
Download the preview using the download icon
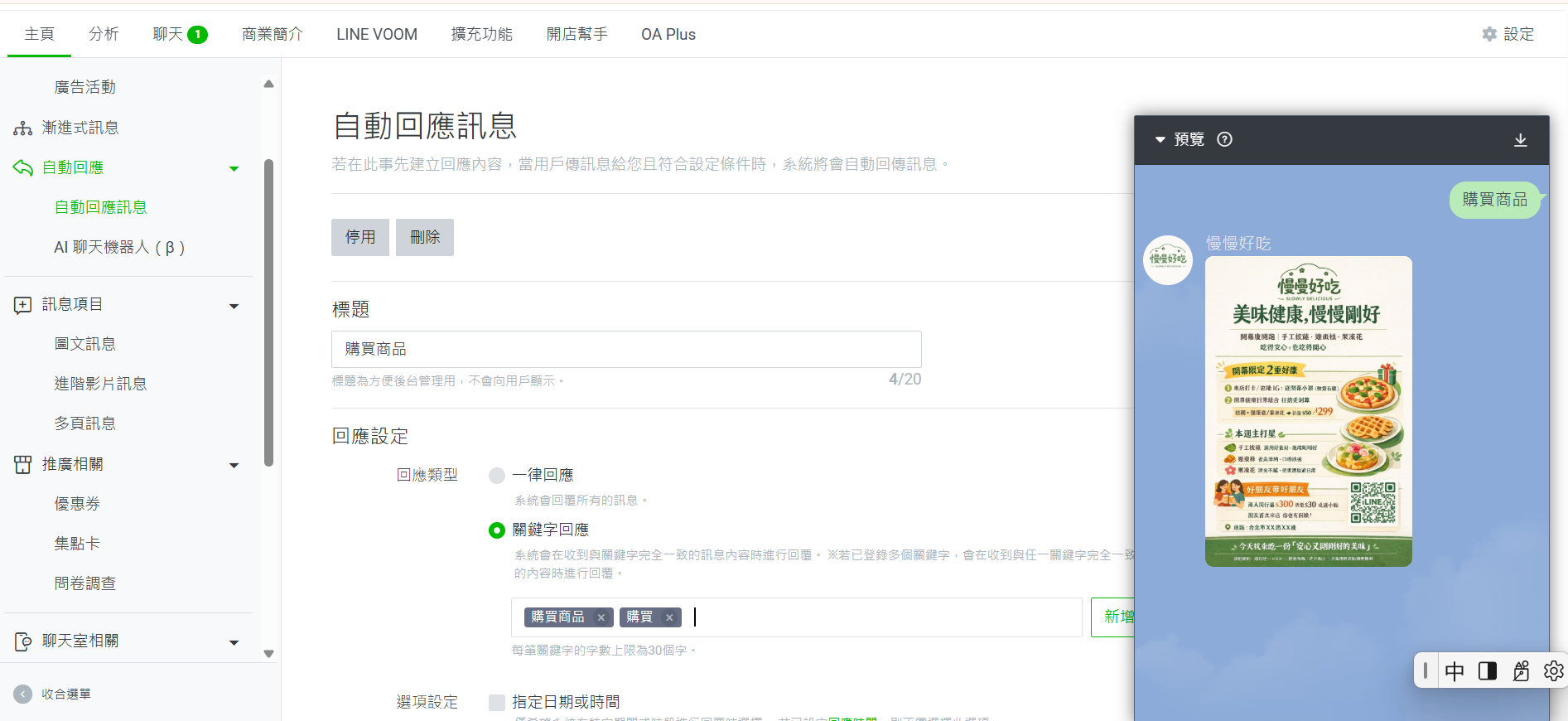point(1520,140)
